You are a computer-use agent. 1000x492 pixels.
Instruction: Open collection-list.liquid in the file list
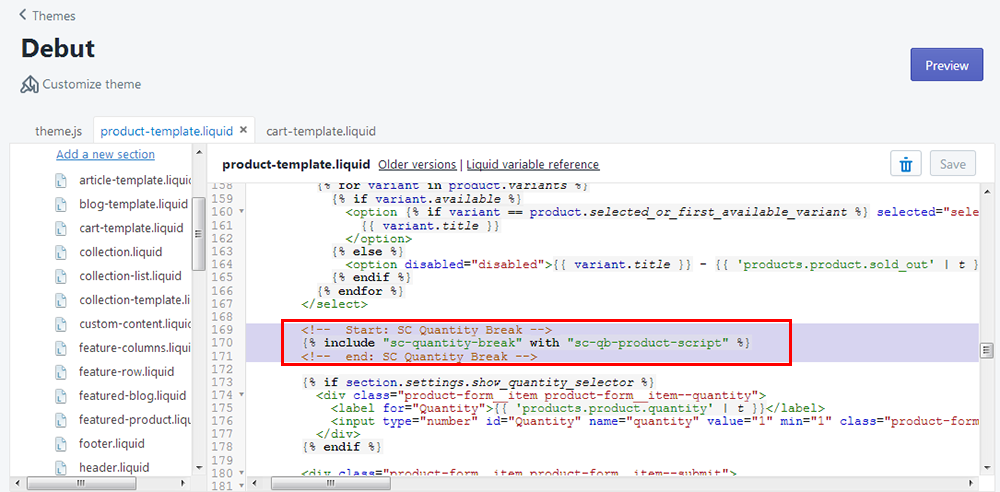pos(130,276)
